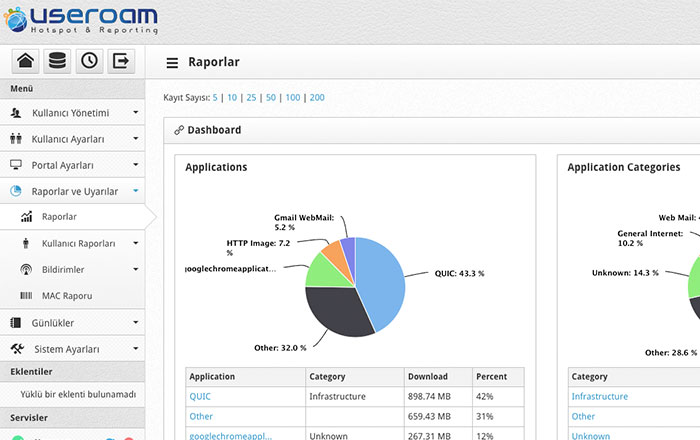Open the QUIC application link in the table
The height and width of the screenshot is (440, 700).
coord(200,396)
